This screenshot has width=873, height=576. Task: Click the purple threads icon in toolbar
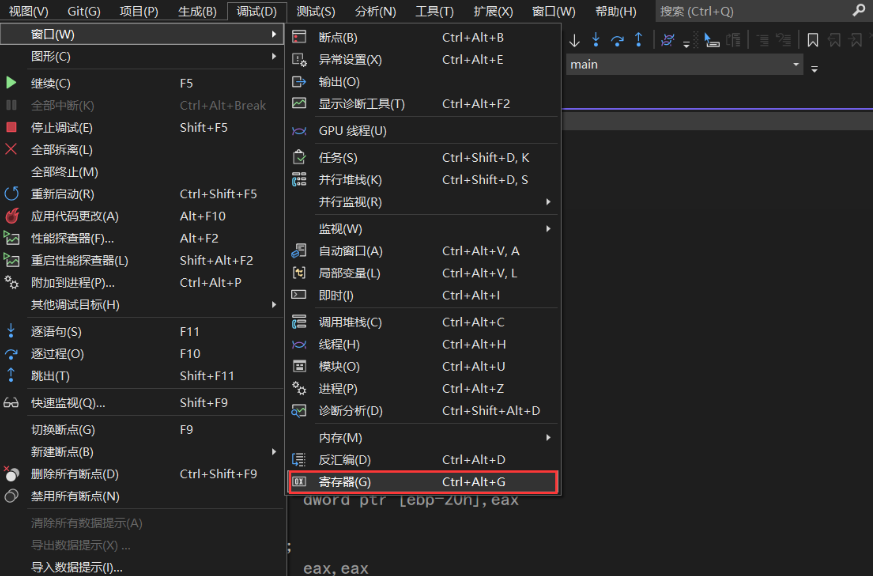[x=668, y=40]
